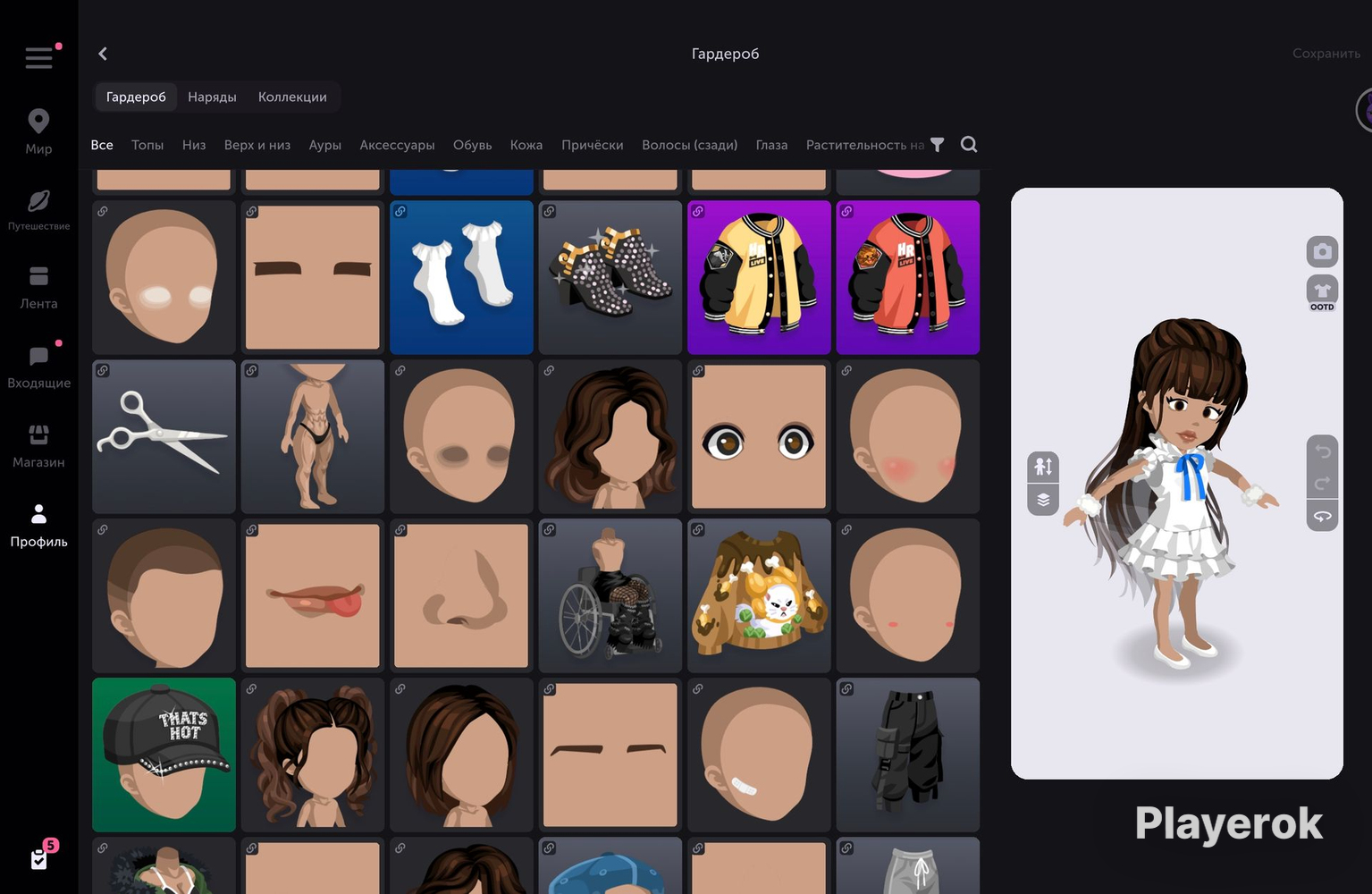This screenshot has height=894, width=1372.
Task: Select the scissors item thumbnail
Action: 164,436
